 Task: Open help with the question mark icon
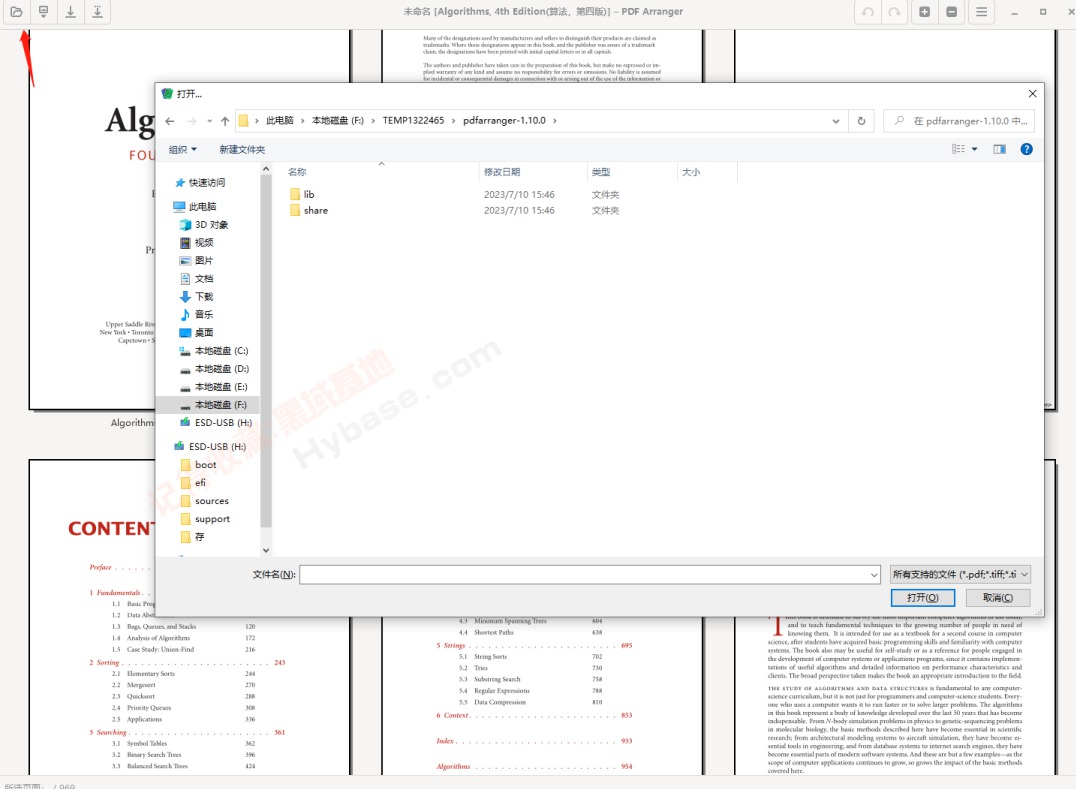[1026, 150]
